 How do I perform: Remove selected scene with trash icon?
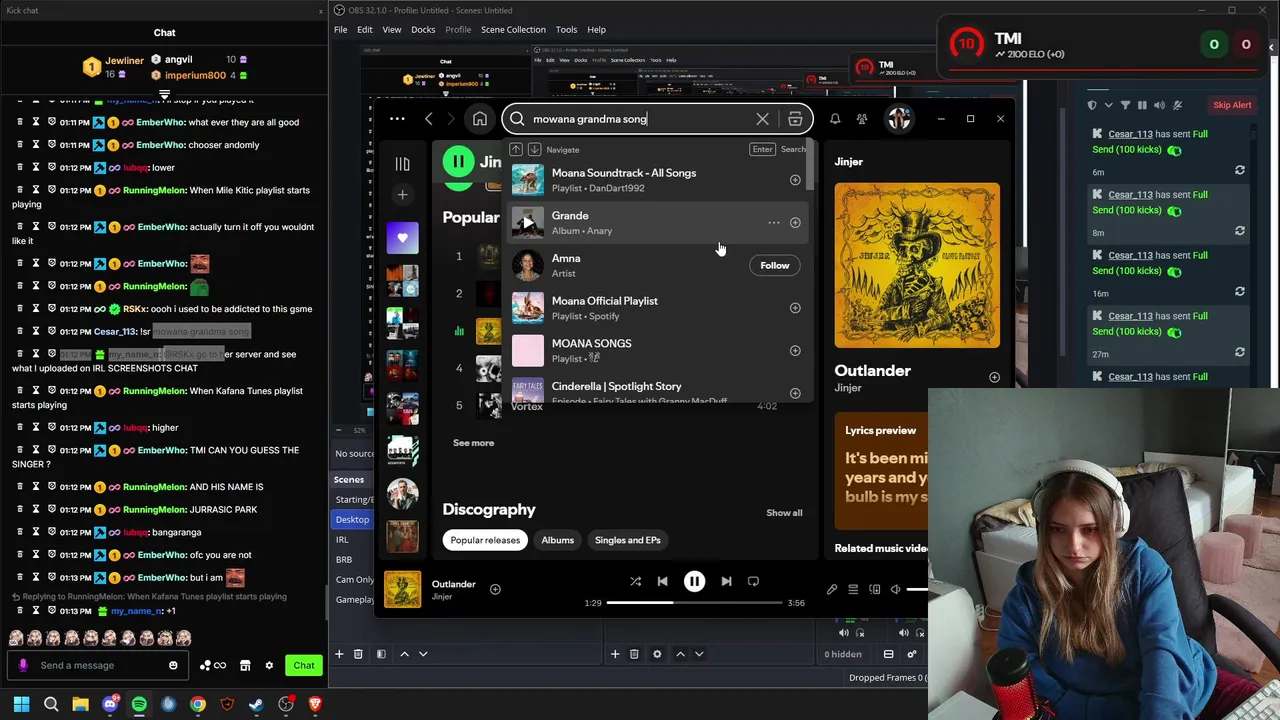358,654
